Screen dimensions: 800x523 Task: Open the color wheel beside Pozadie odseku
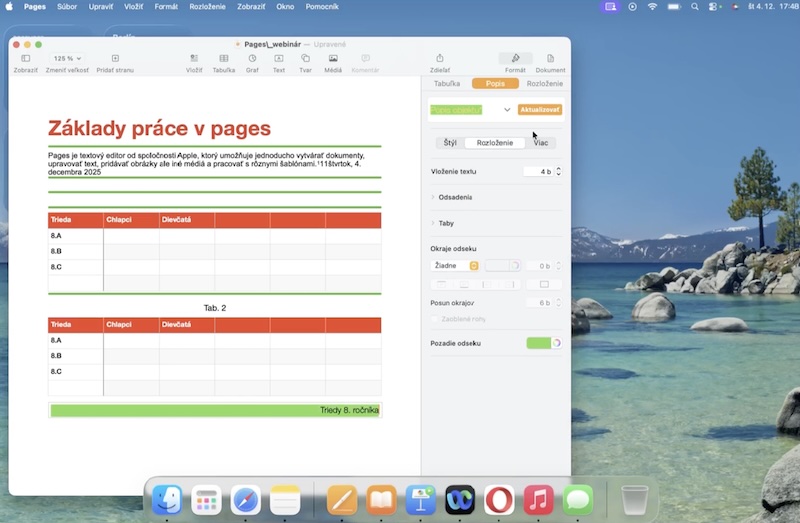(556, 343)
